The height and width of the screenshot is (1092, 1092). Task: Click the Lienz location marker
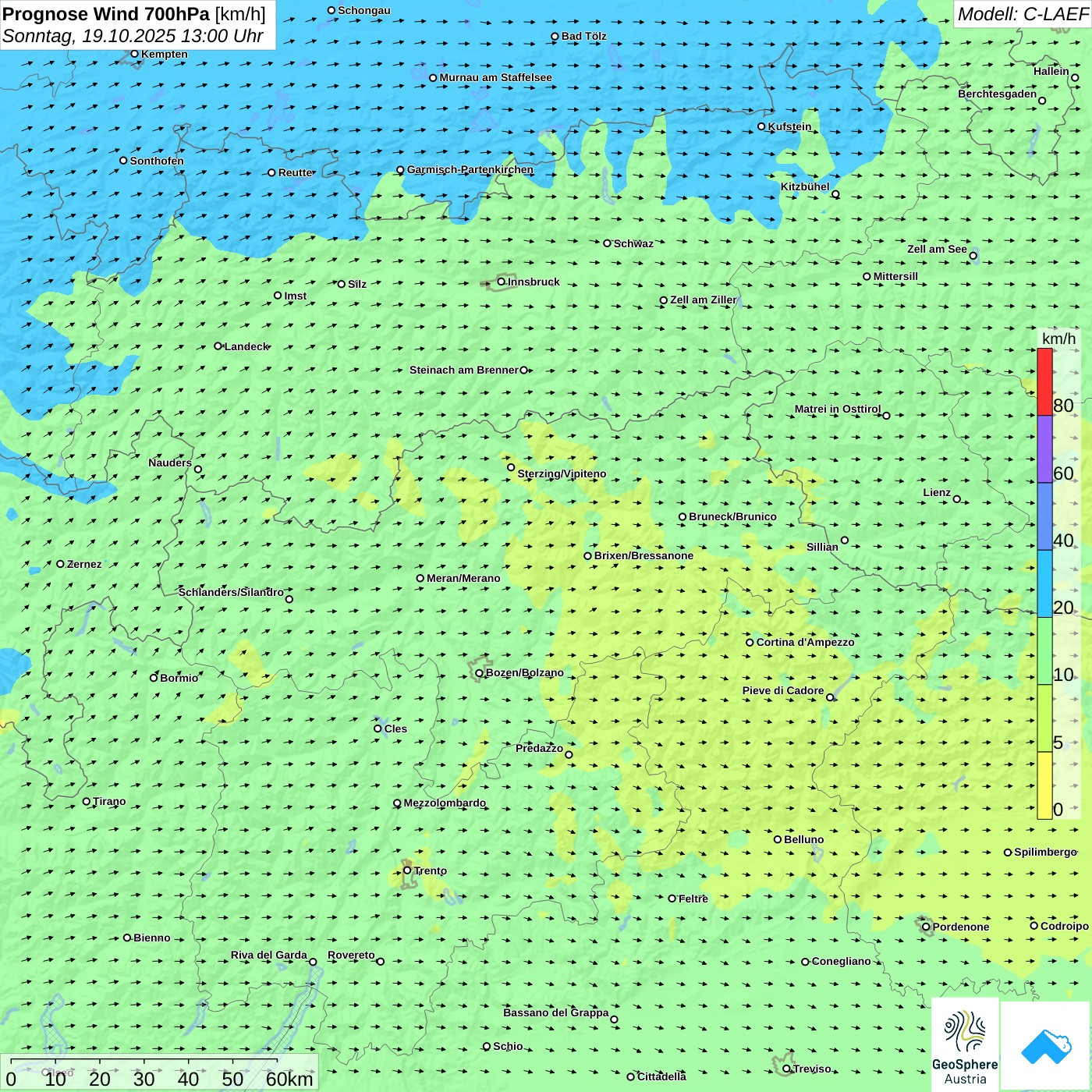pos(957,499)
